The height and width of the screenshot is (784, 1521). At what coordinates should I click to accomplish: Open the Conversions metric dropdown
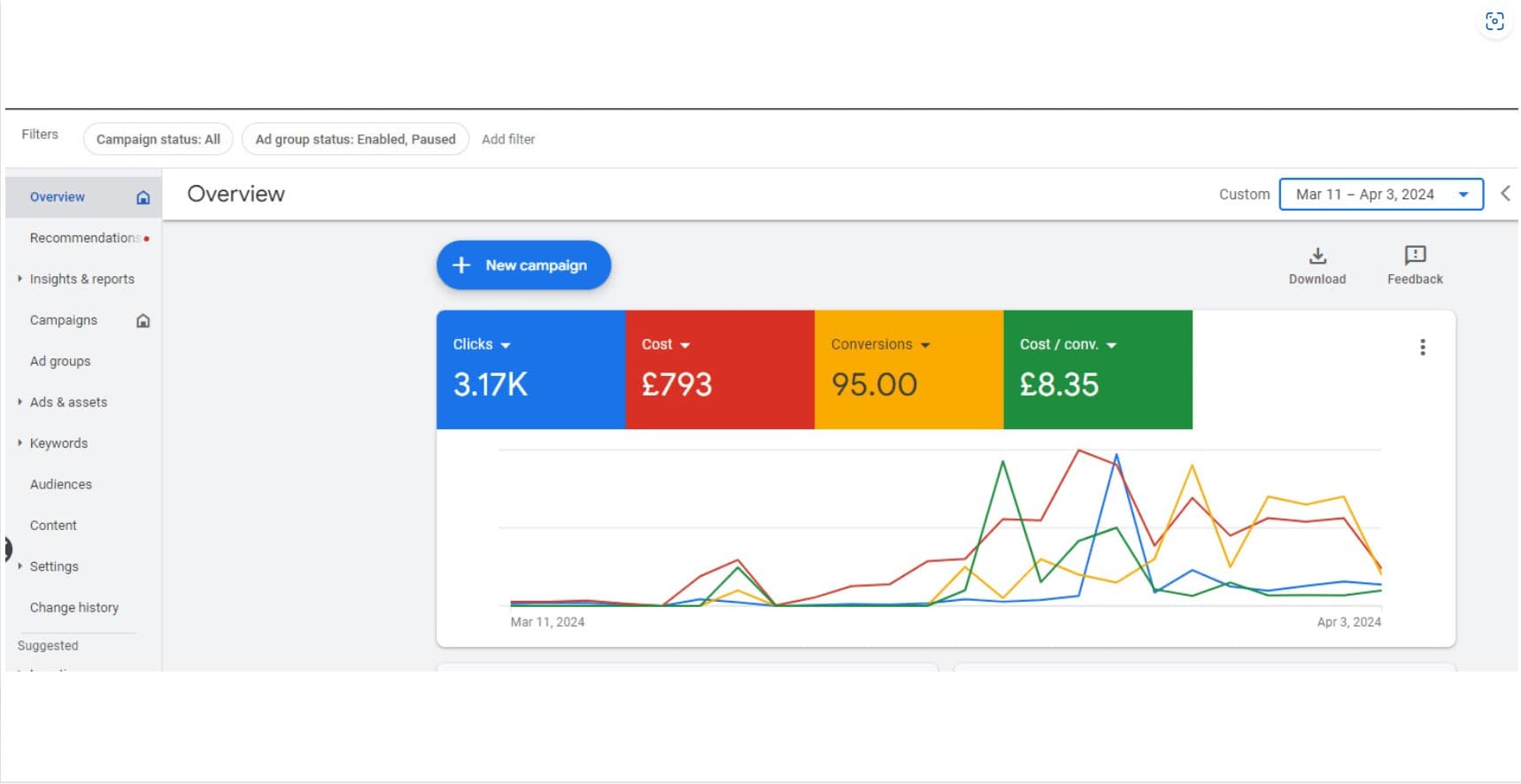[924, 345]
